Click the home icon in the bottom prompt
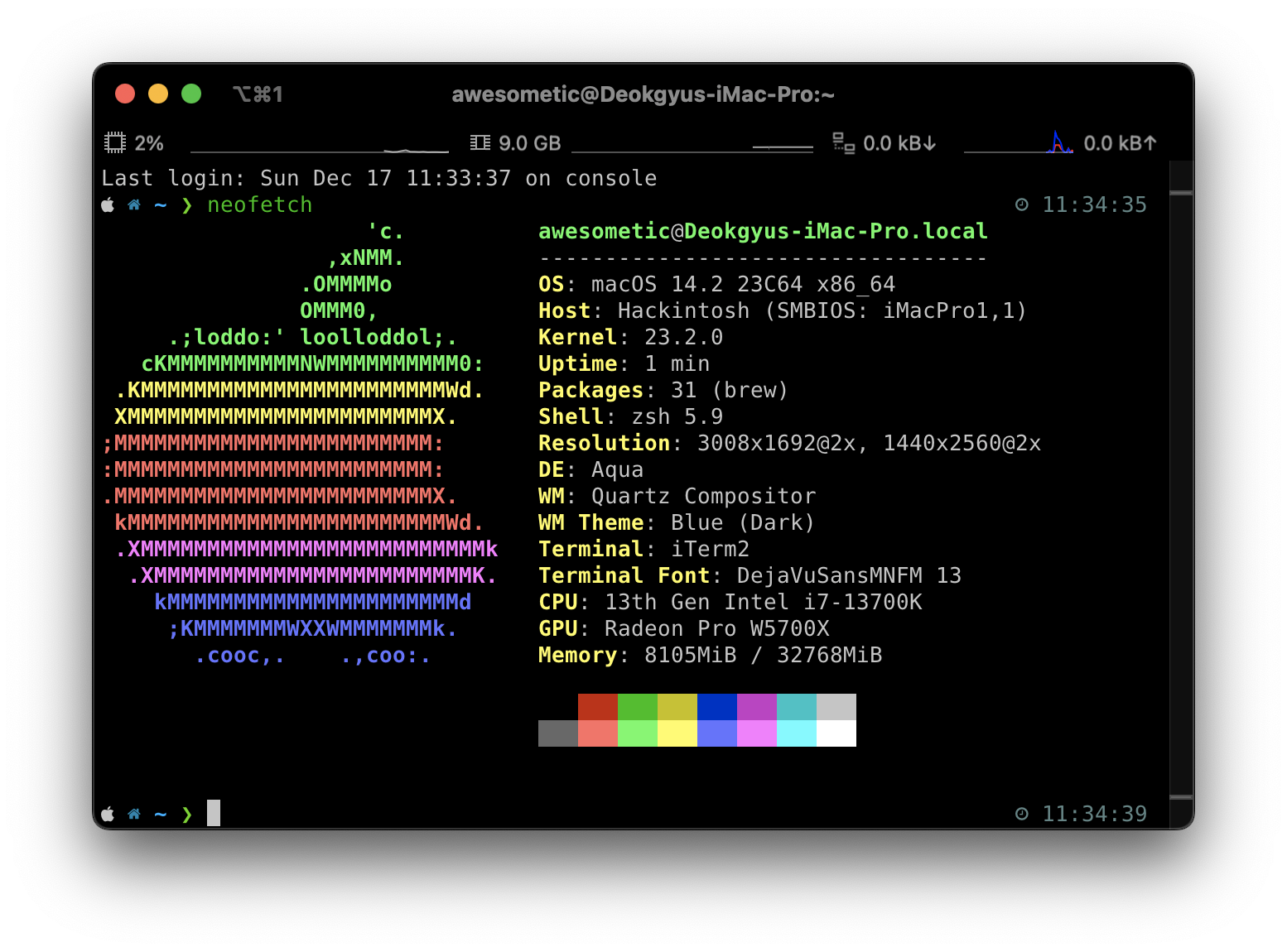Image resolution: width=1287 pixels, height=952 pixels. 134,814
